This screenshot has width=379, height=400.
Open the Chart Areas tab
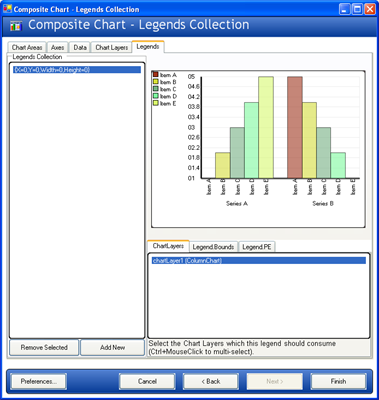coord(27,47)
